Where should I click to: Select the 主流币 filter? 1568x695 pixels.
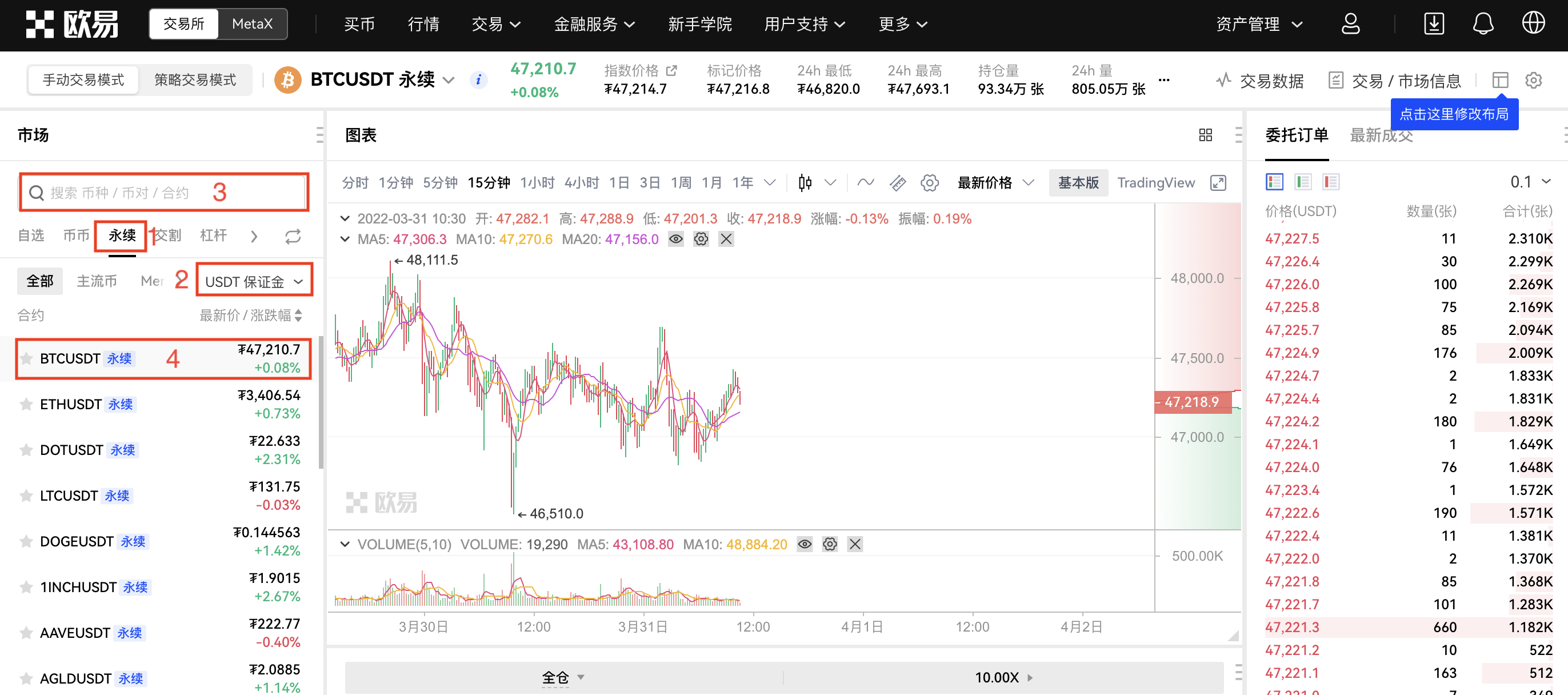[x=97, y=281]
